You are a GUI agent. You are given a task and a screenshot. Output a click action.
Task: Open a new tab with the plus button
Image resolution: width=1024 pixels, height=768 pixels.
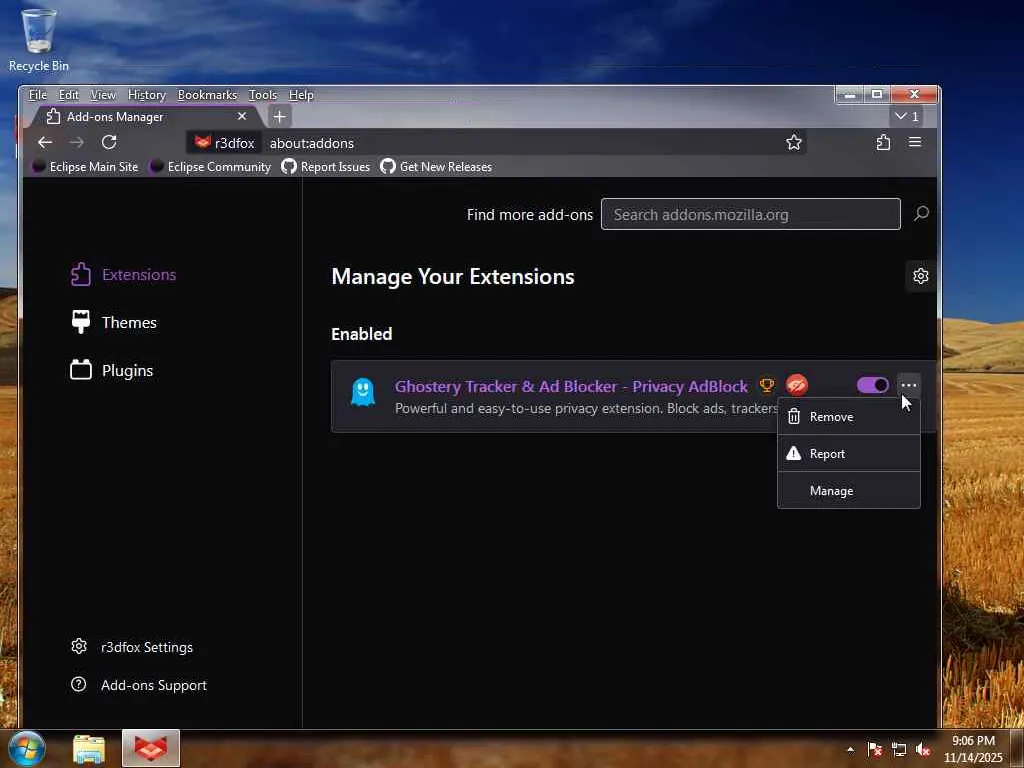pyautogui.click(x=279, y=117)
